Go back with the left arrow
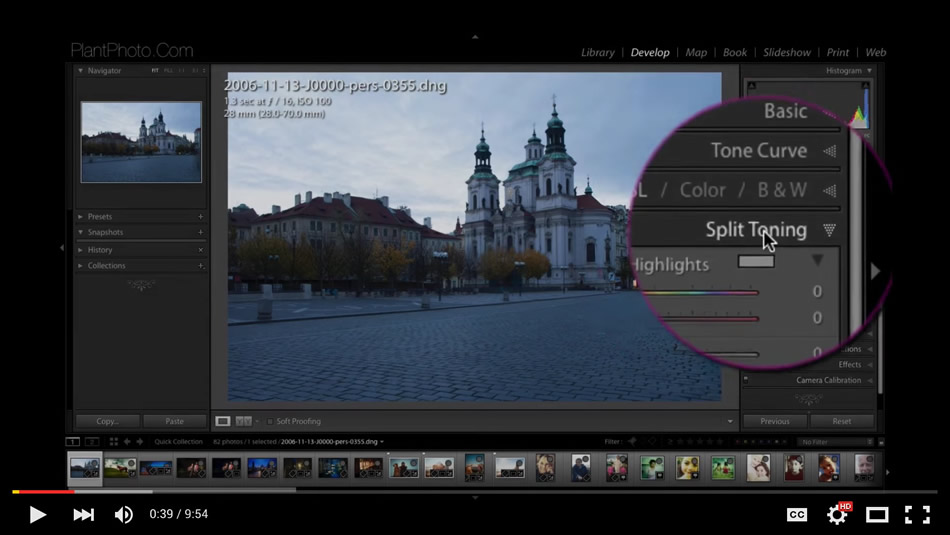The width and height of the screenshot is (950, 535). click(127, 442)
